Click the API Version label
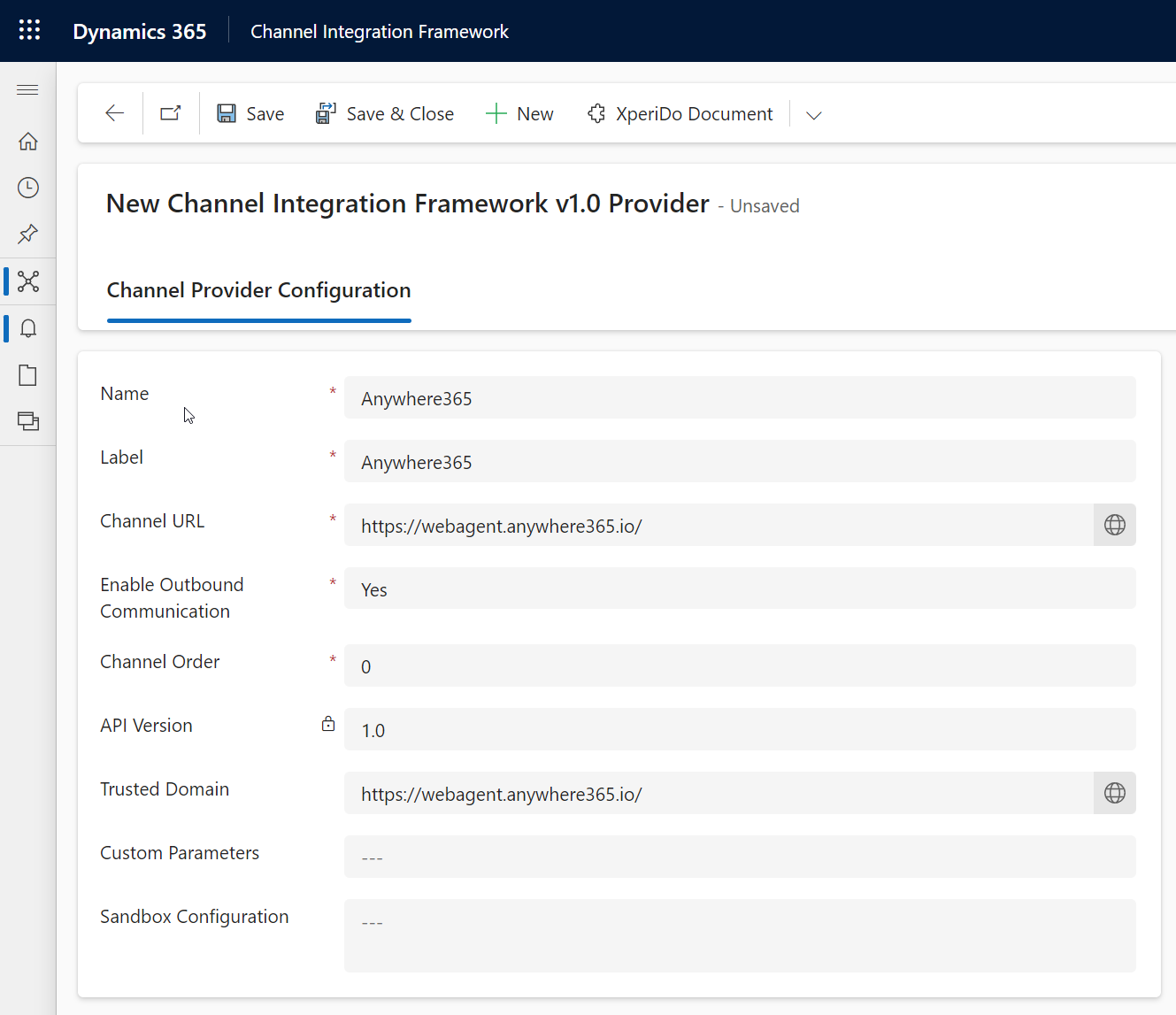This screenshot has width=1176, height=1015. coord(146,726)
